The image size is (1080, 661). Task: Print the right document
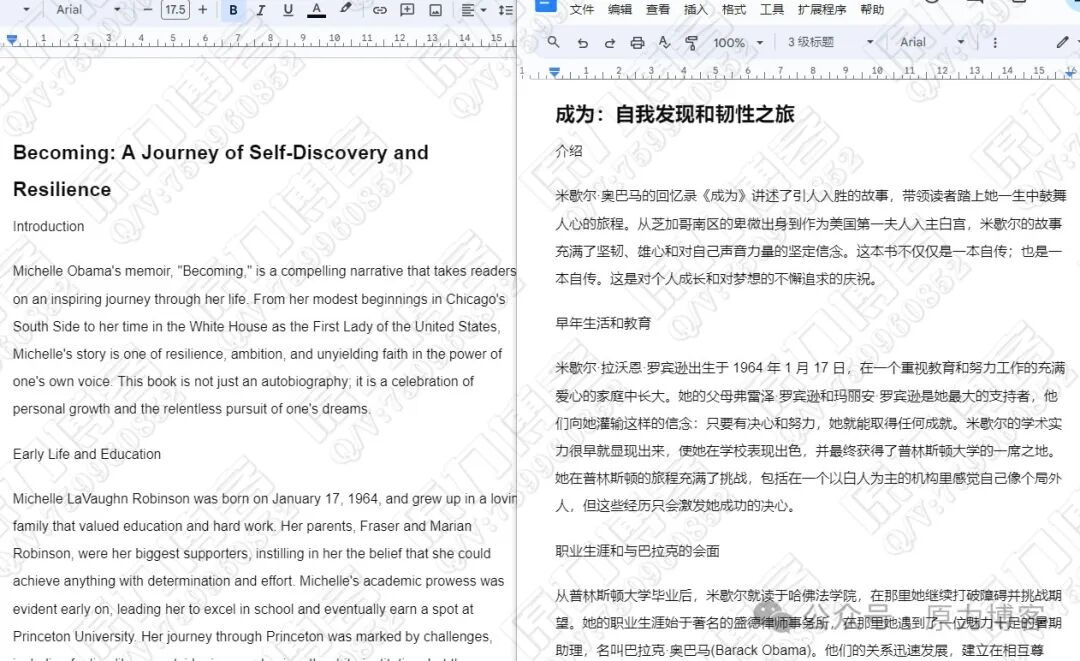pos(637,43)
